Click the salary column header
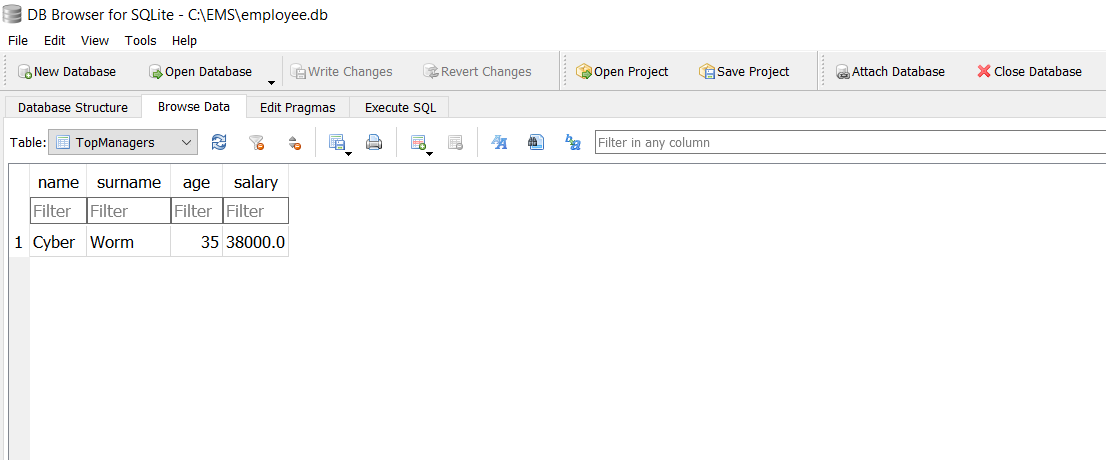This screenshot has width=1106, height=460. pos(255,182)
